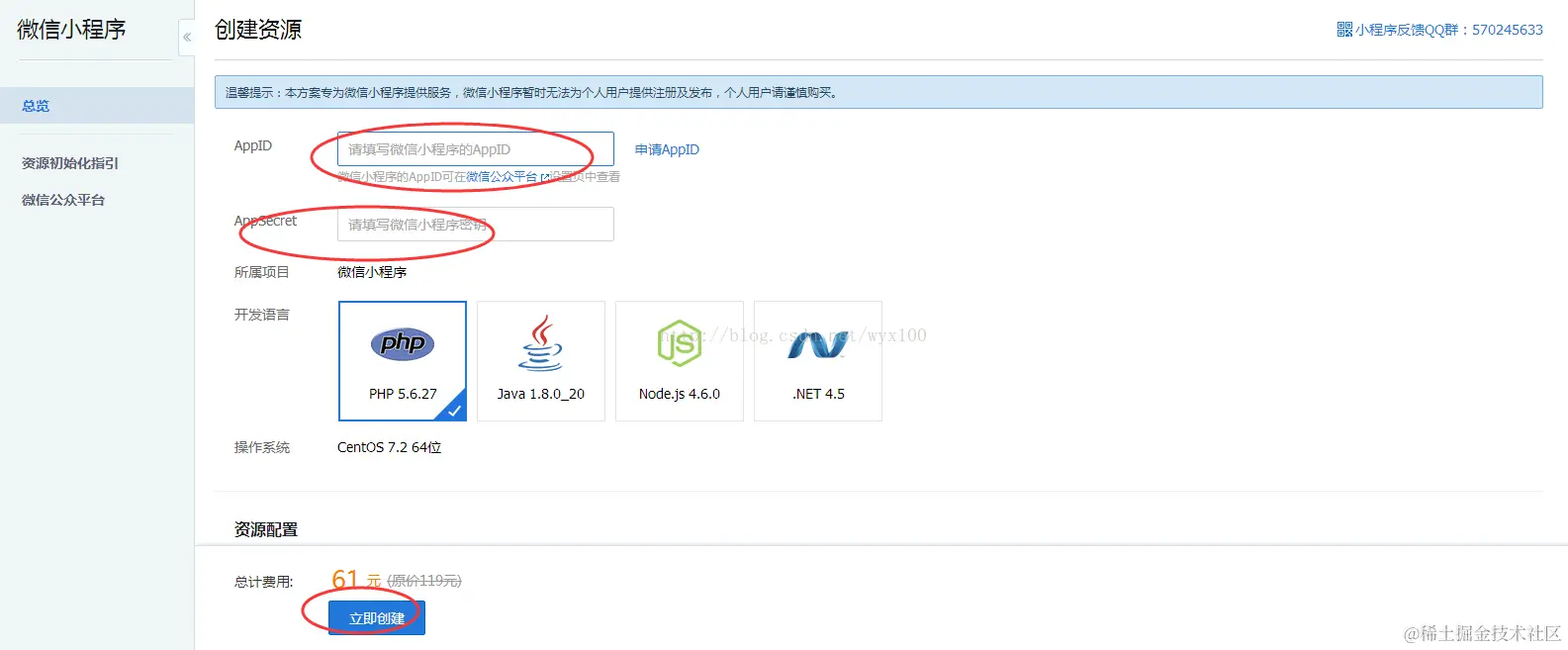
Task: Click the 61 元 total price
Action: point(356,580)
